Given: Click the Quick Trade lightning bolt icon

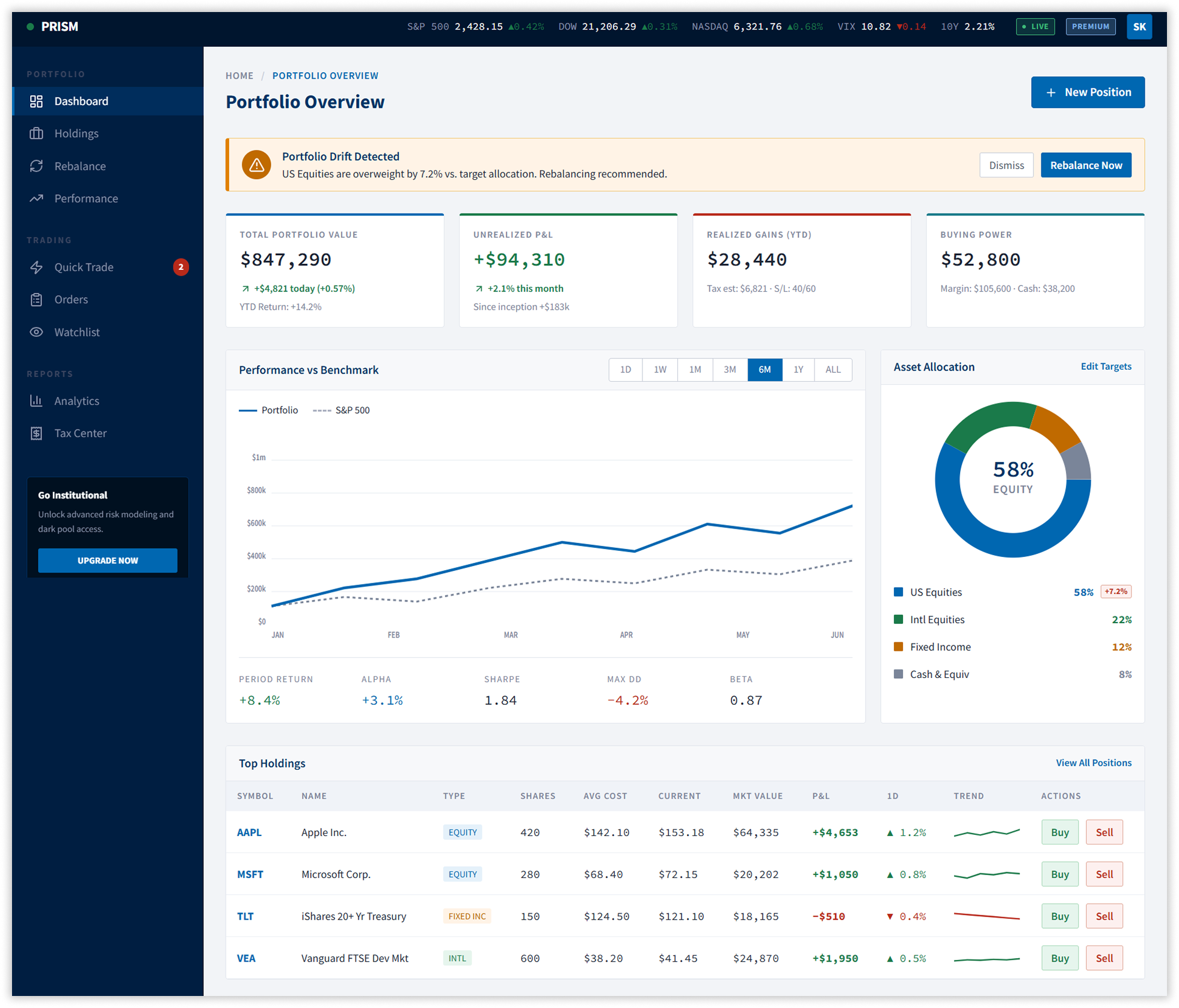Looking at the screenshot, I should pyautogui.click(x=36, y=267).
